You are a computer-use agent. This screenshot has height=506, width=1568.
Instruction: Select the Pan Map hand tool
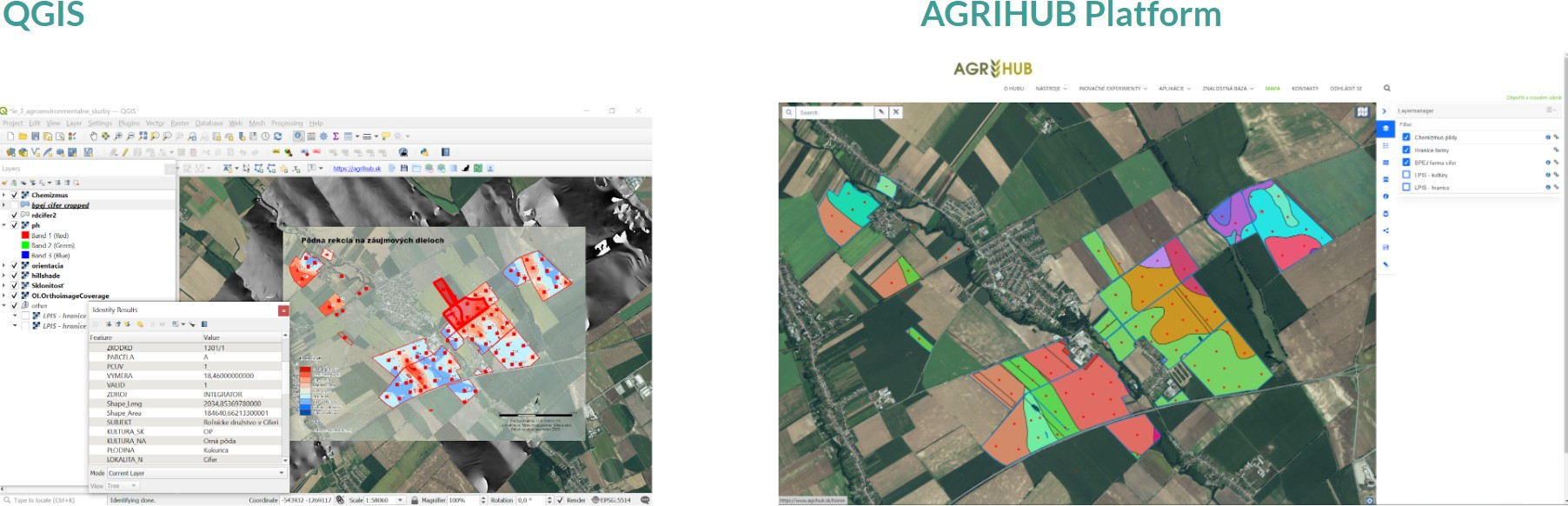click(93, 136)
